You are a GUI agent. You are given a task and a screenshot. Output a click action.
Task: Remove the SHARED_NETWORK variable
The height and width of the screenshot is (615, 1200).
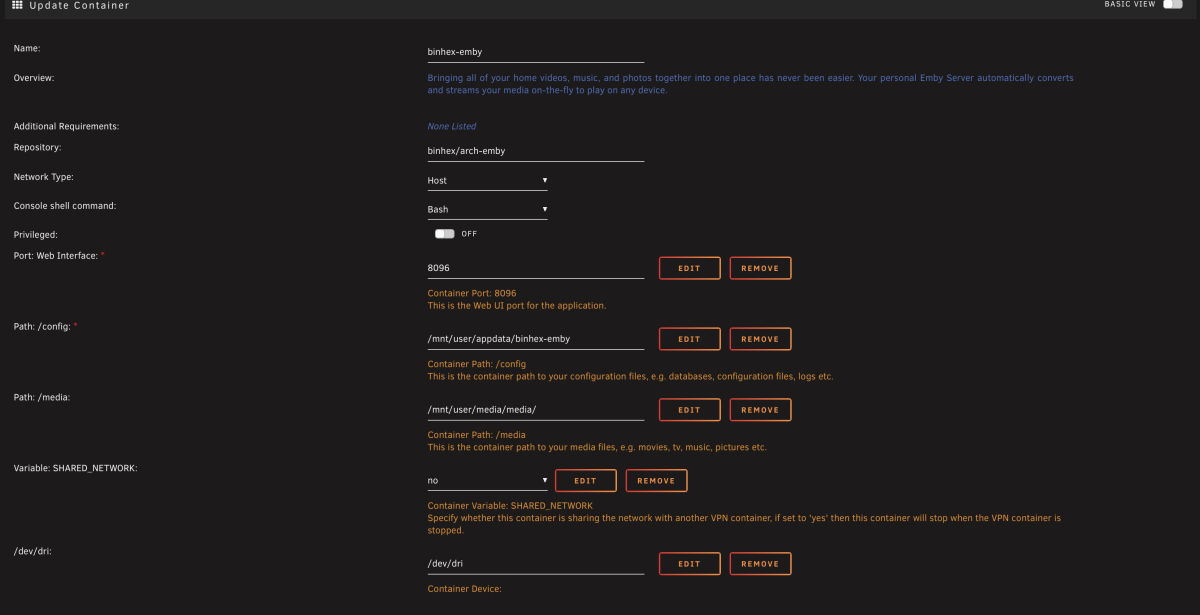click(x=656, y=480)
